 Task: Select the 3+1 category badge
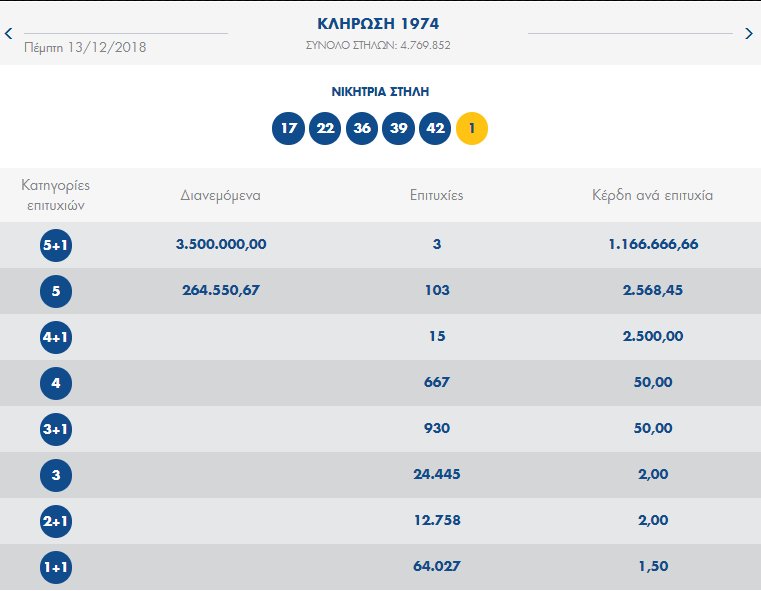coord(56,430)
